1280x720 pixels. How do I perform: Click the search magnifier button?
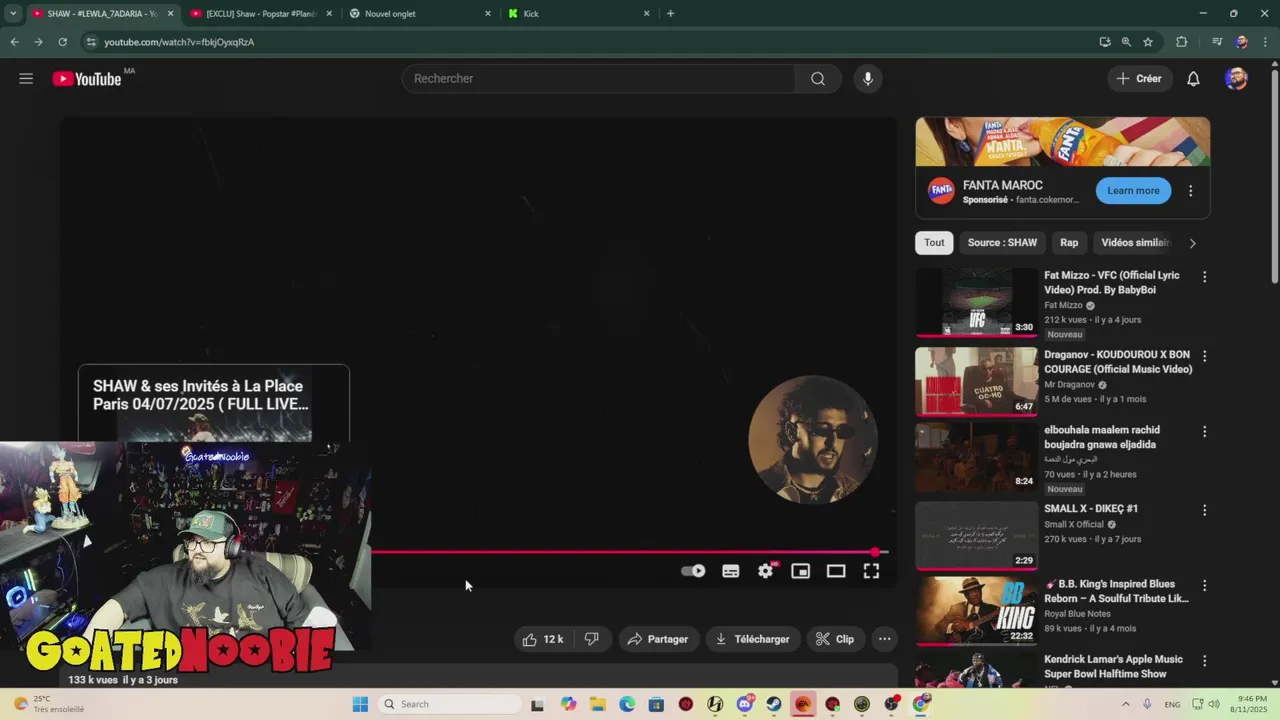coord(818,79)
